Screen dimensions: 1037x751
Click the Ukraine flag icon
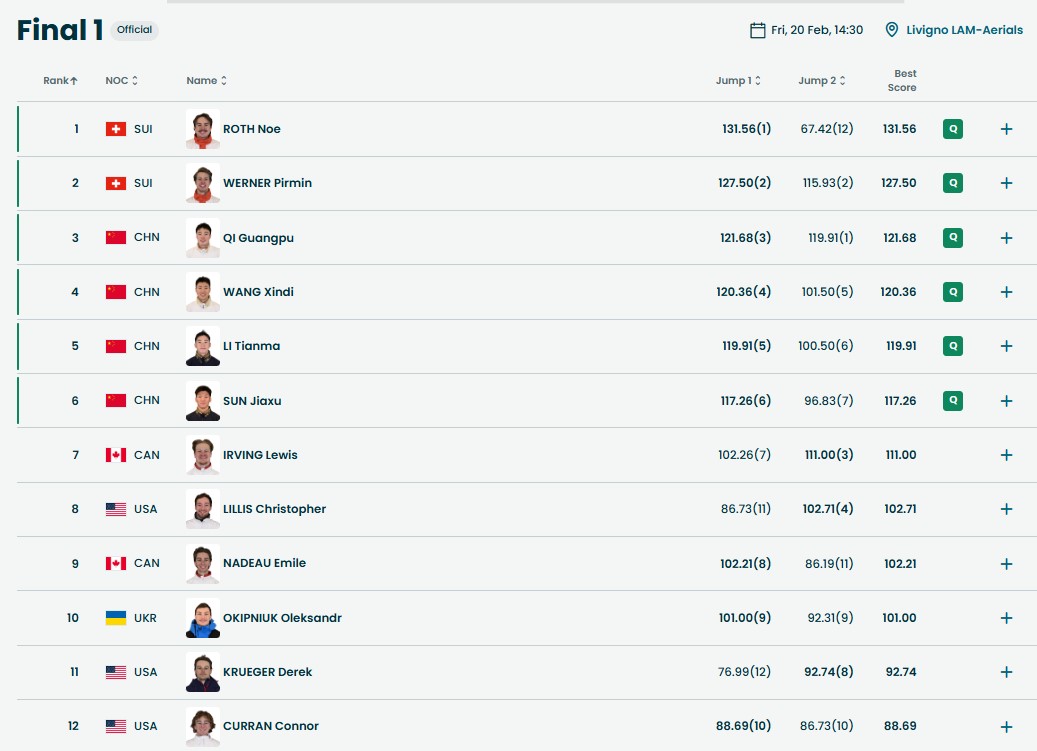[x=116, y=618]
